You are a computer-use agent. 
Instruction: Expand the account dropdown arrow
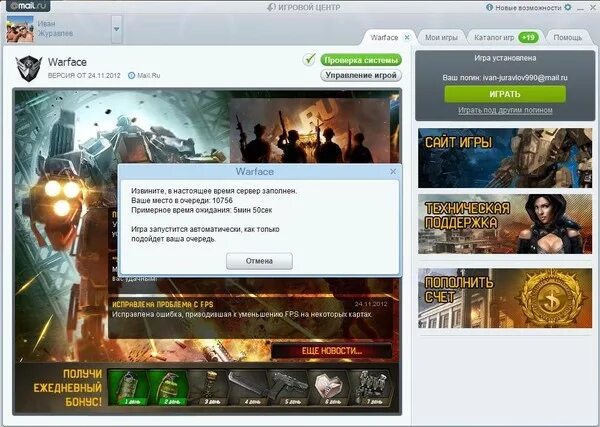(117, 29)
